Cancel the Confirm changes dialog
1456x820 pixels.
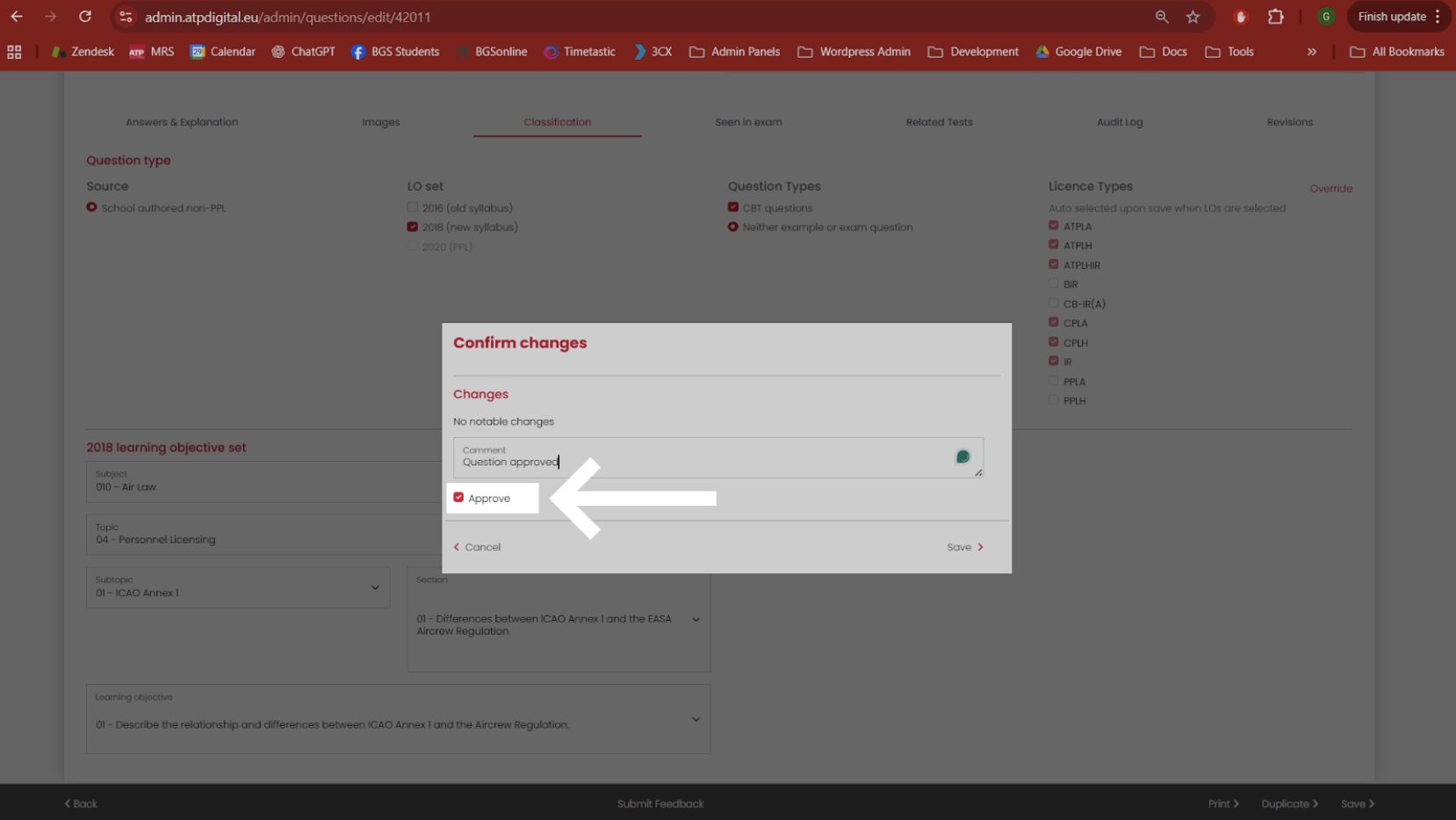click(477, 547)
